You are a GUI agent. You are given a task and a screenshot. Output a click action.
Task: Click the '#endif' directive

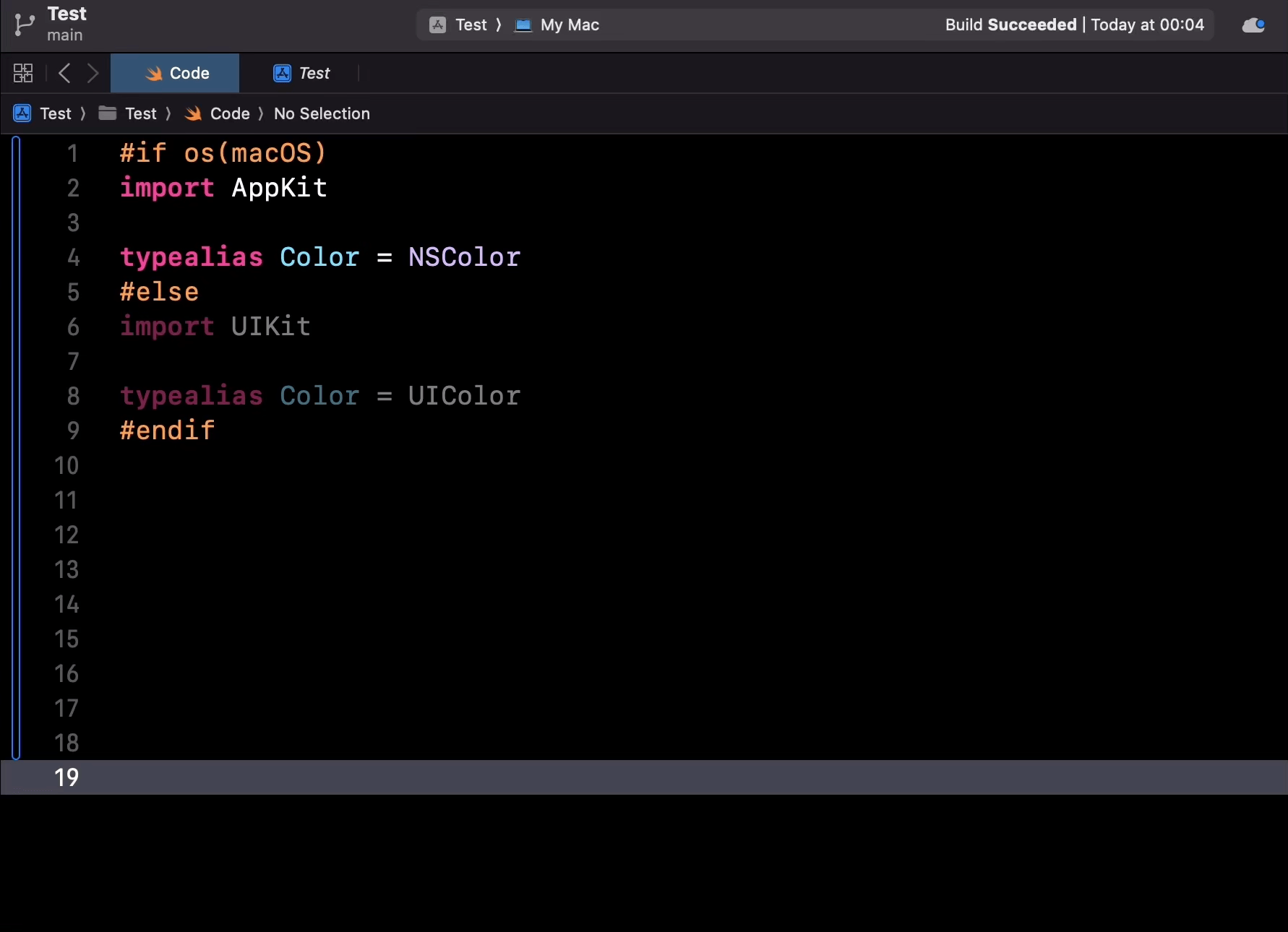coord(167,431)
